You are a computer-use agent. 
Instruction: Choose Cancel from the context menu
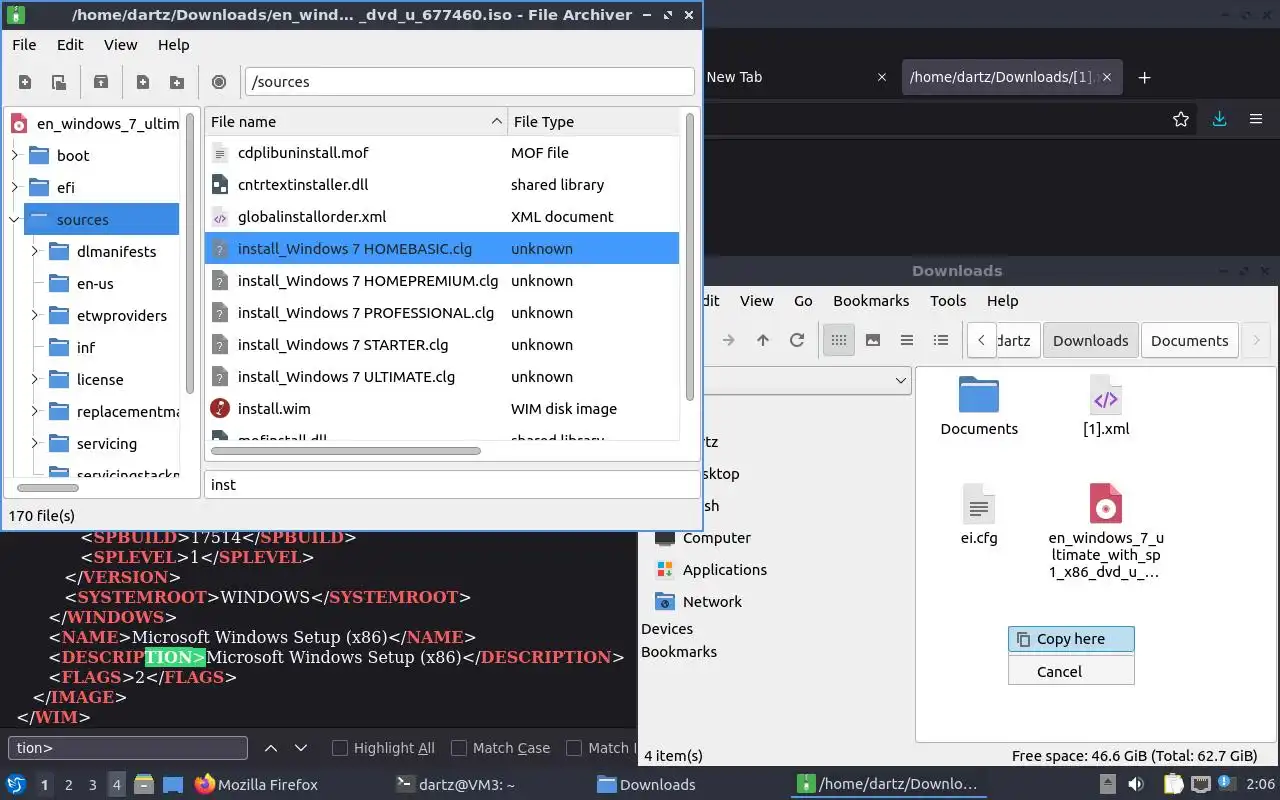1071,672
